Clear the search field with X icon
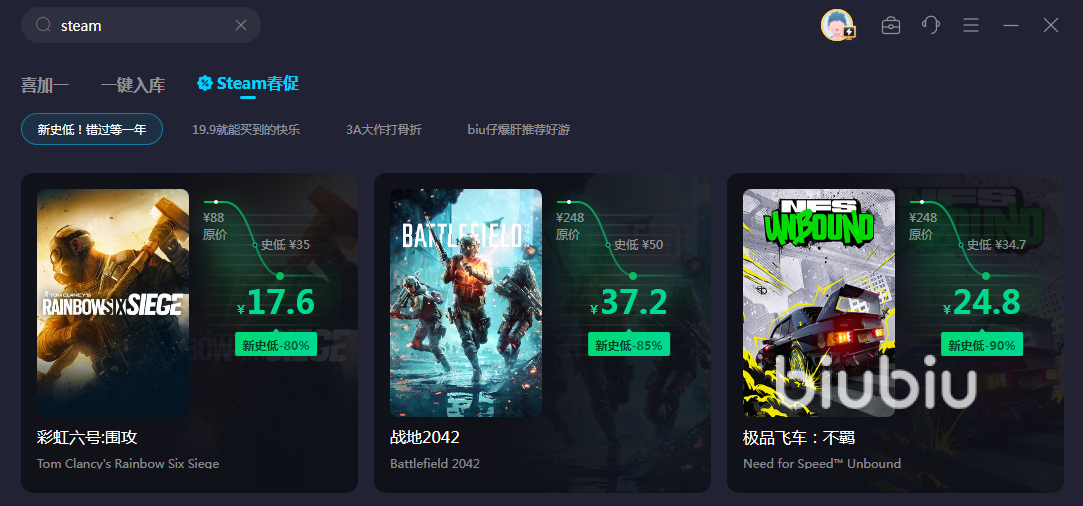The height and width of the screenshot is (506, 1083). pyautogui.click(x=241, y=25)
